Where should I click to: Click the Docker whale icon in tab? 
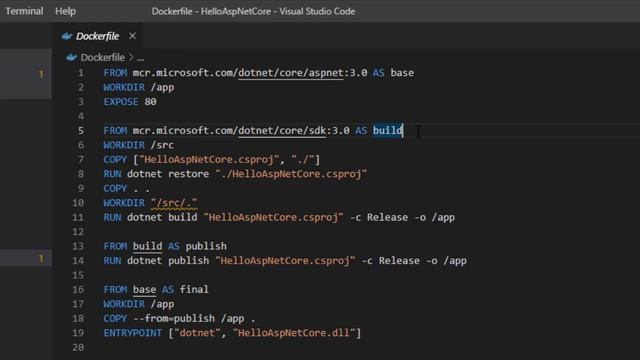67,36
